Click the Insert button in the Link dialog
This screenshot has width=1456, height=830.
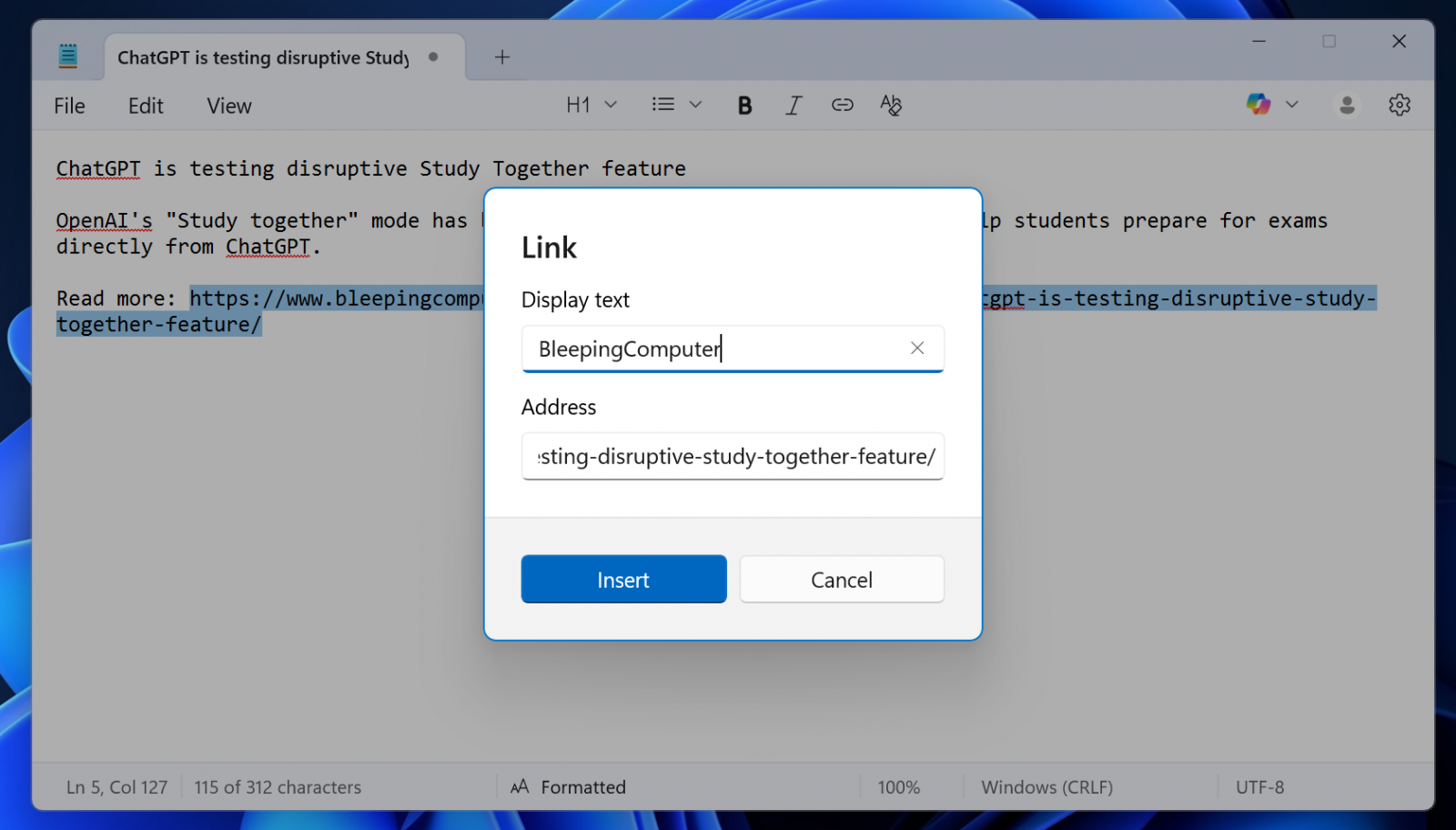click(623, 579)
